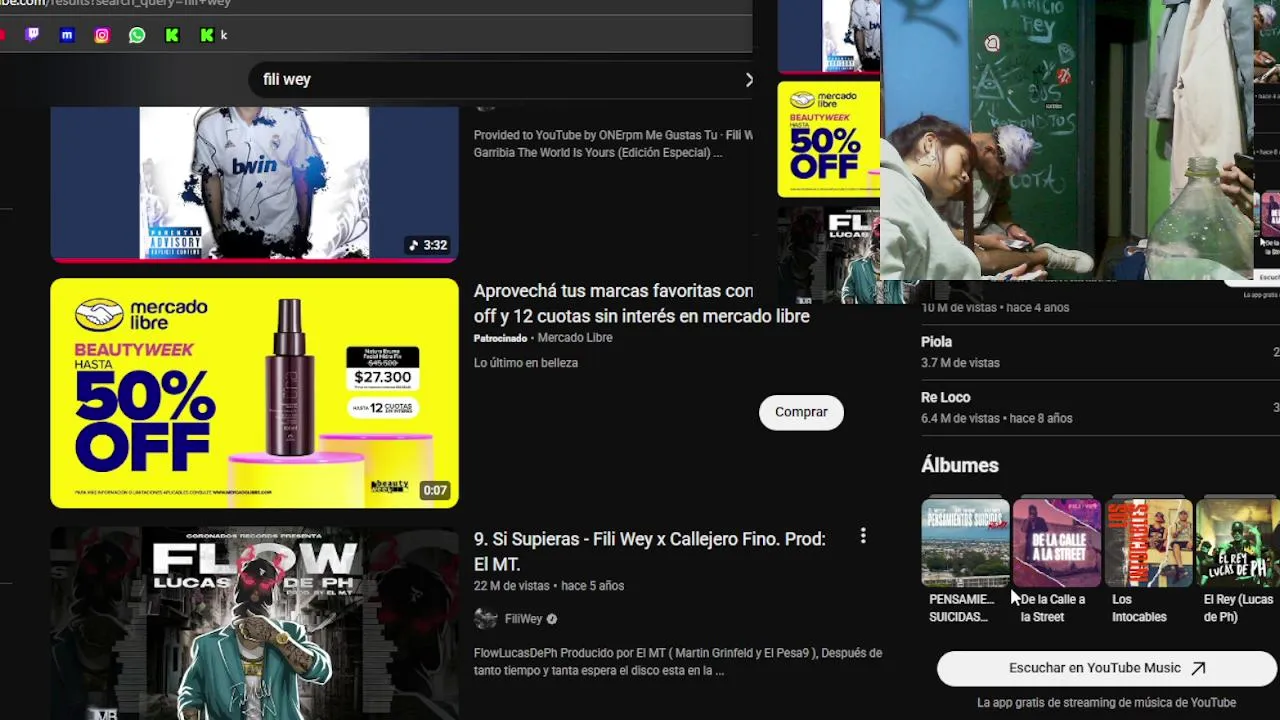Open 'El Rey (Lucas de Ph)' album cover
The height and width of the screenshot is (720, 1280).
tap(1238, 542)
